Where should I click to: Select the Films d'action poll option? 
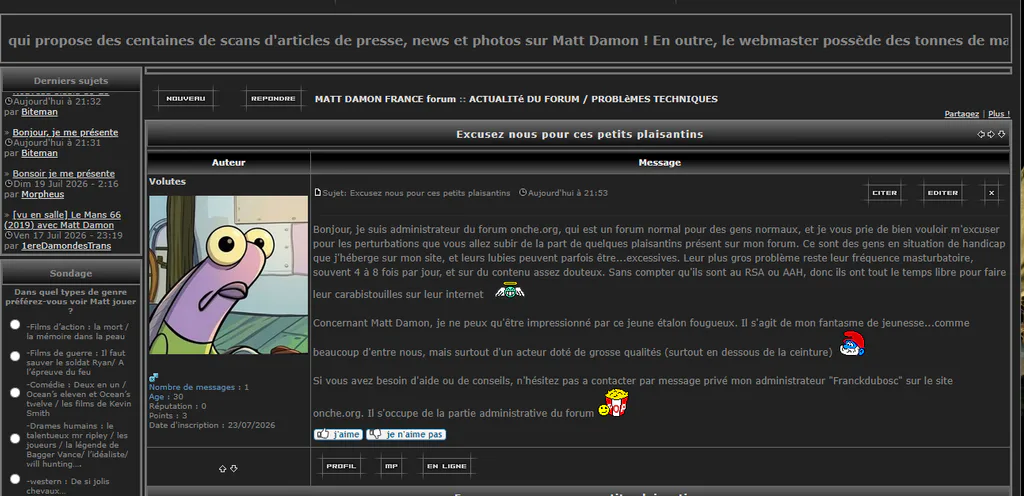pos(15,324)
